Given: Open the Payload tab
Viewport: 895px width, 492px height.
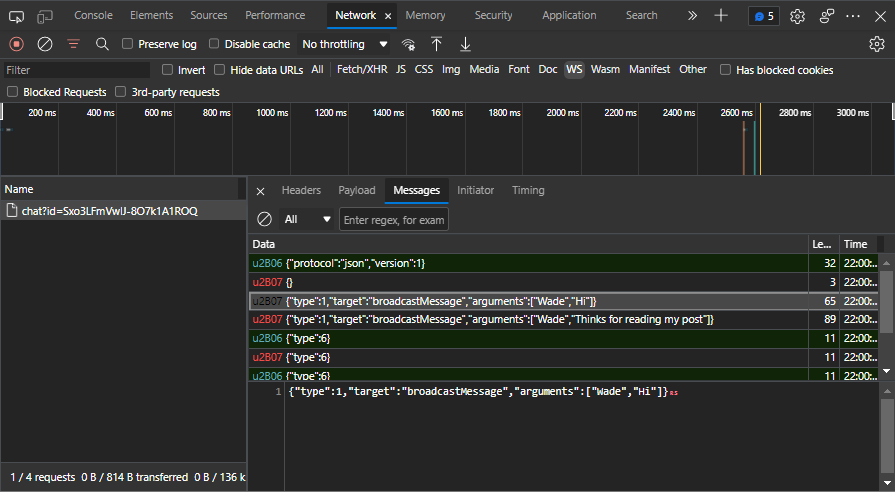Looking at the screenshot, I should (x=357, y=190).
